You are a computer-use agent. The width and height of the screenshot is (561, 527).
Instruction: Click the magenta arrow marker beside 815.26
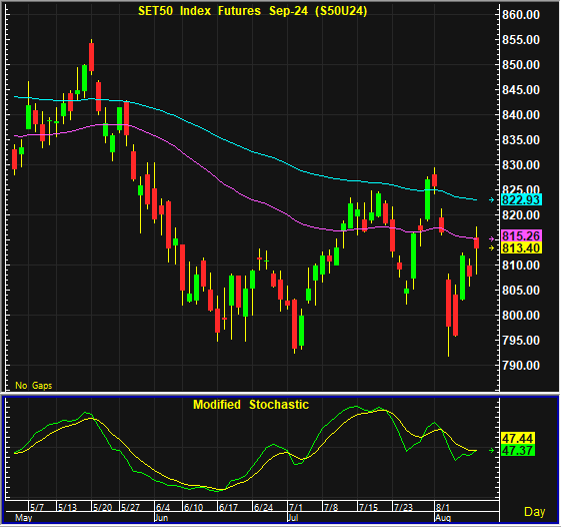[492, 239]
